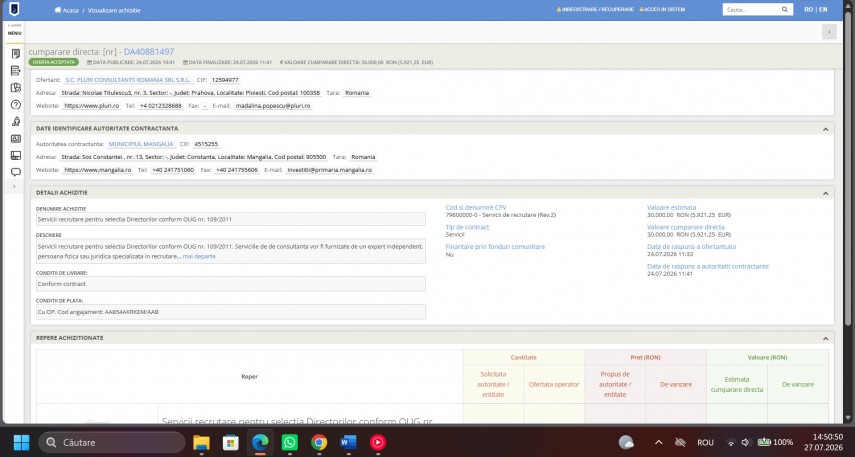Open the red media player taskbar icon
The width and height of the screenshot is (855, 457).
pos(378,442)
